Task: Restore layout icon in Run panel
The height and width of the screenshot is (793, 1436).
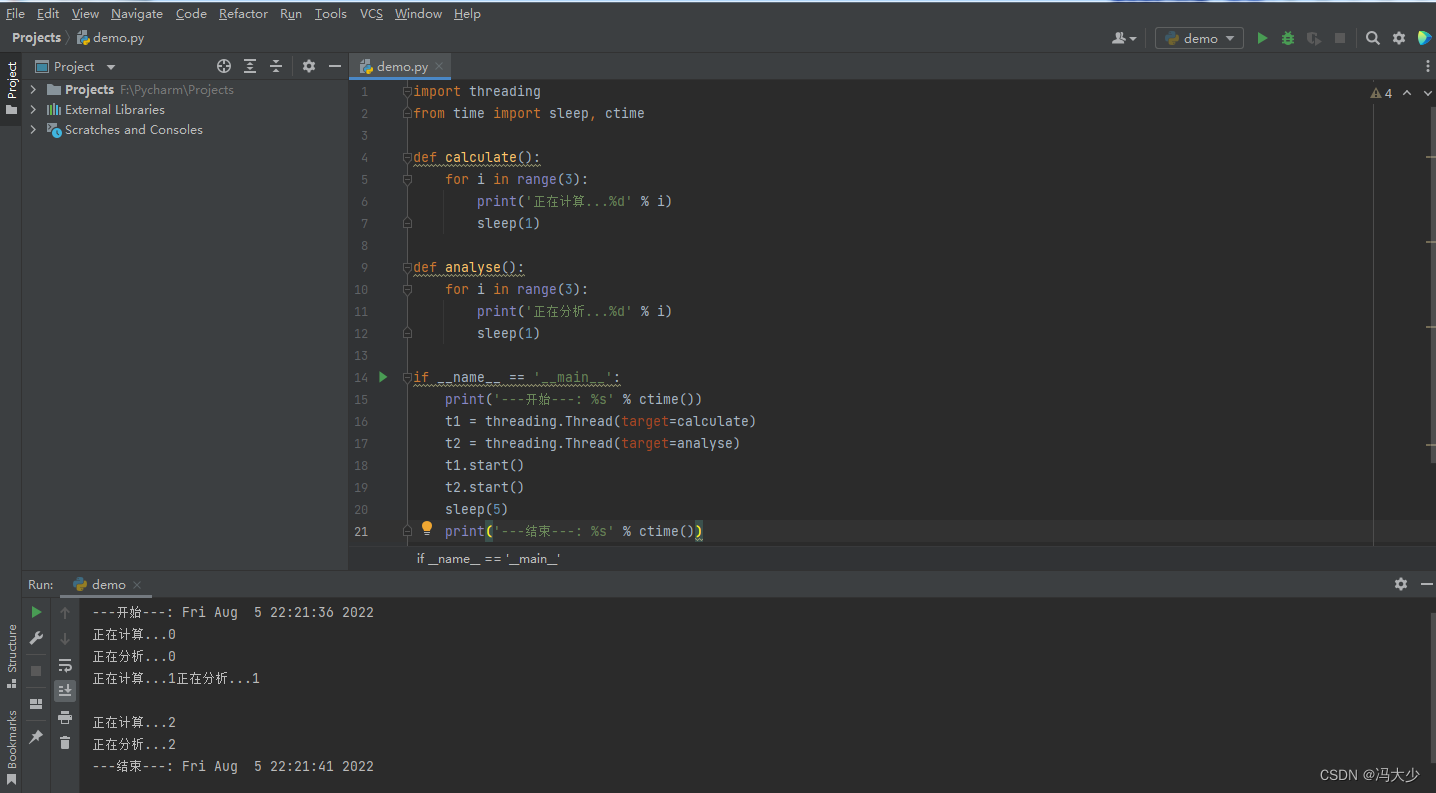Action: point(36,703)
